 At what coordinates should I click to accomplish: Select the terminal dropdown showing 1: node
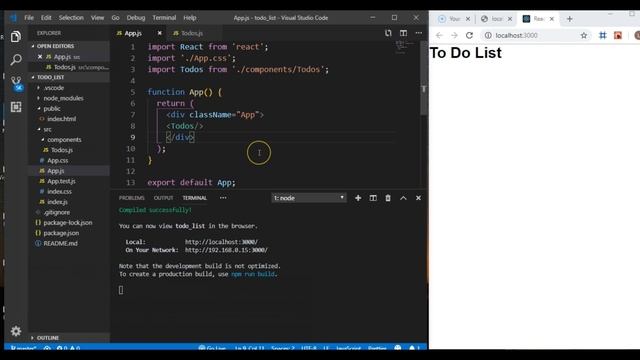[309, 198]
